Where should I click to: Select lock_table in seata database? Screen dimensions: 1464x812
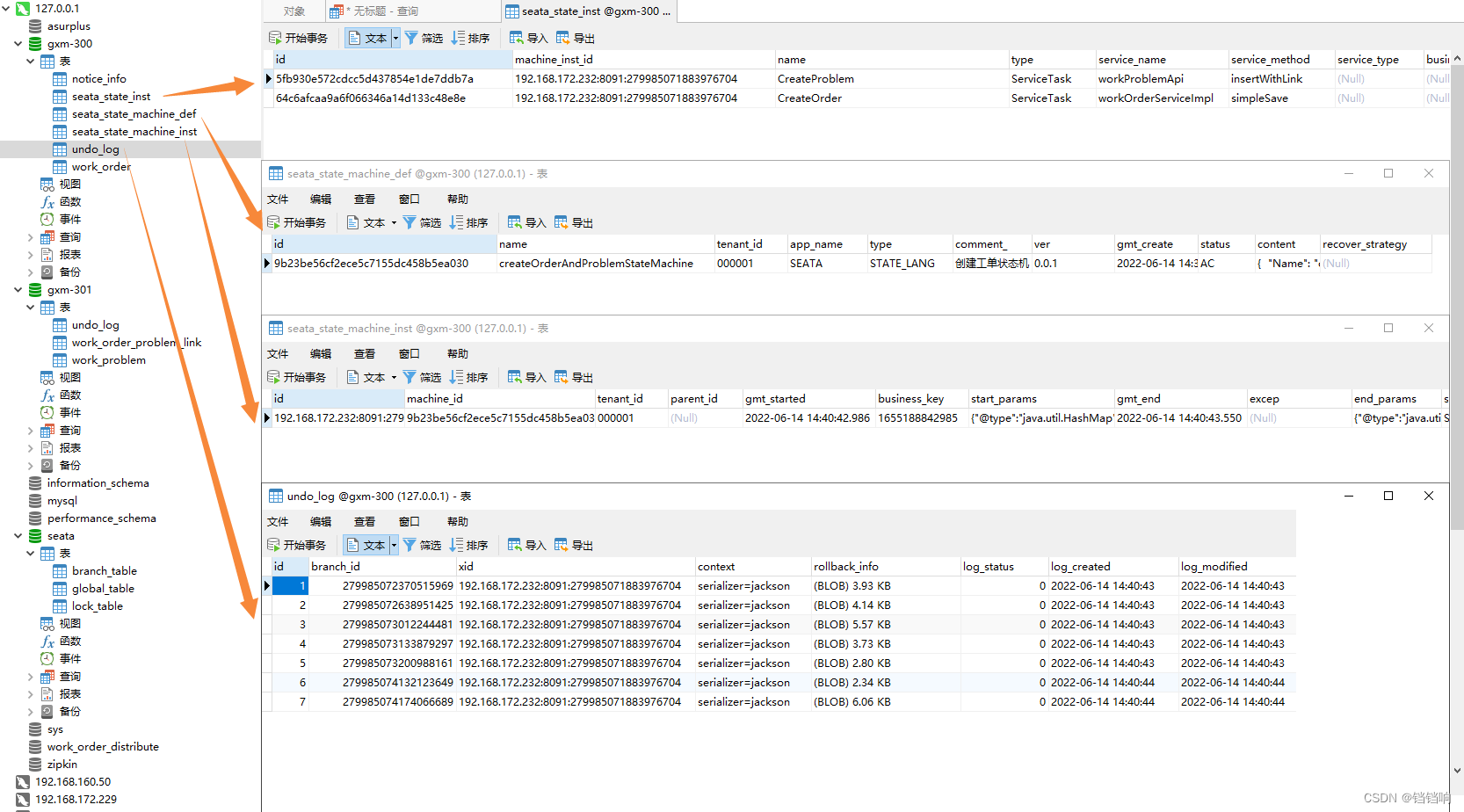pos(97,606)
